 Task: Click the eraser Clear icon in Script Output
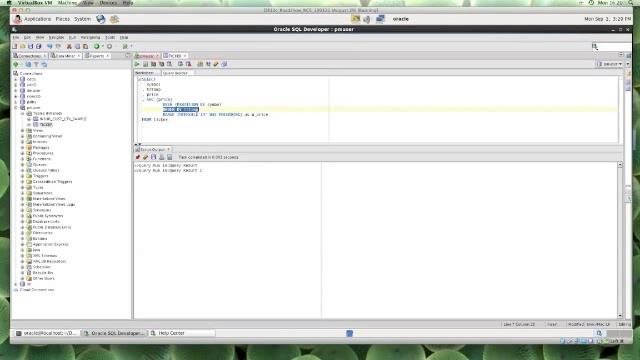[x=146, y=157]
